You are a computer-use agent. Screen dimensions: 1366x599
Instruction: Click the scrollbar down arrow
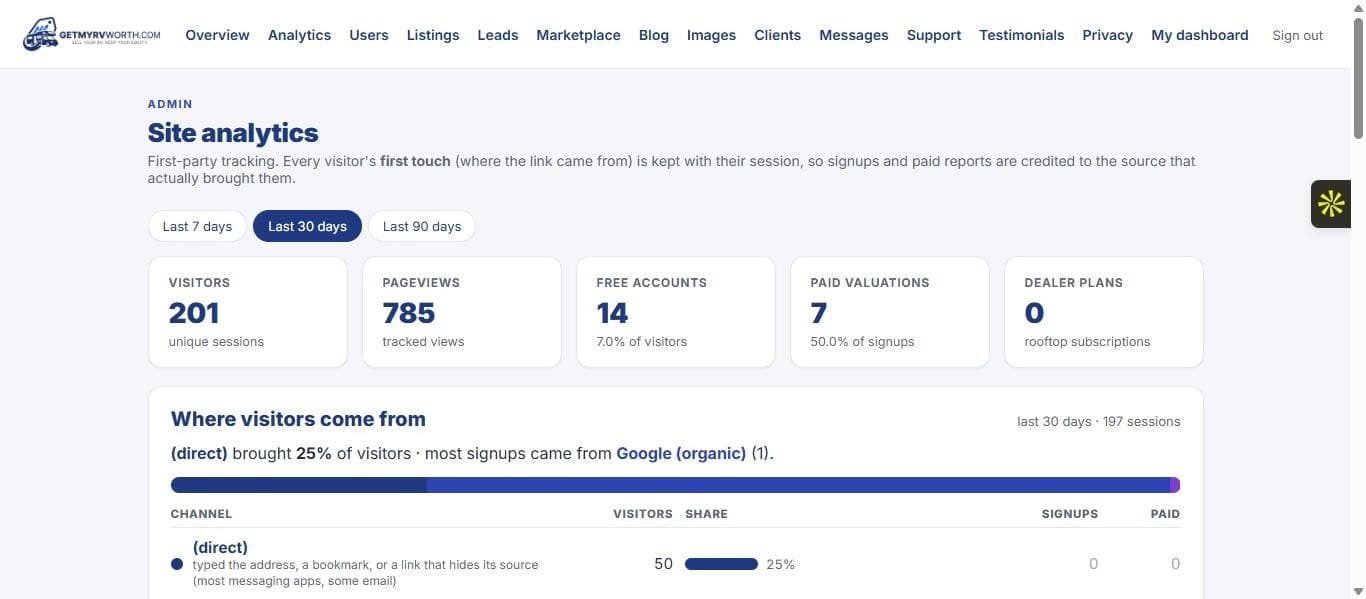click(x=1358, y=590)
